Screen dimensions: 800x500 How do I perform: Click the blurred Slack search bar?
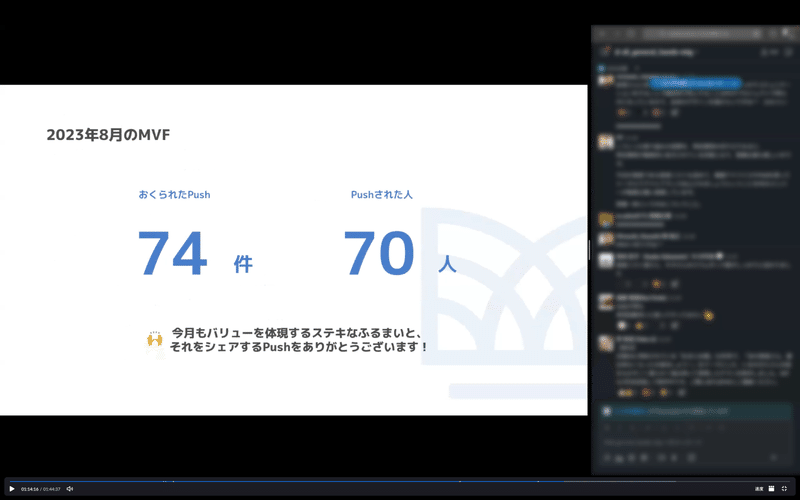click(703, 34)
